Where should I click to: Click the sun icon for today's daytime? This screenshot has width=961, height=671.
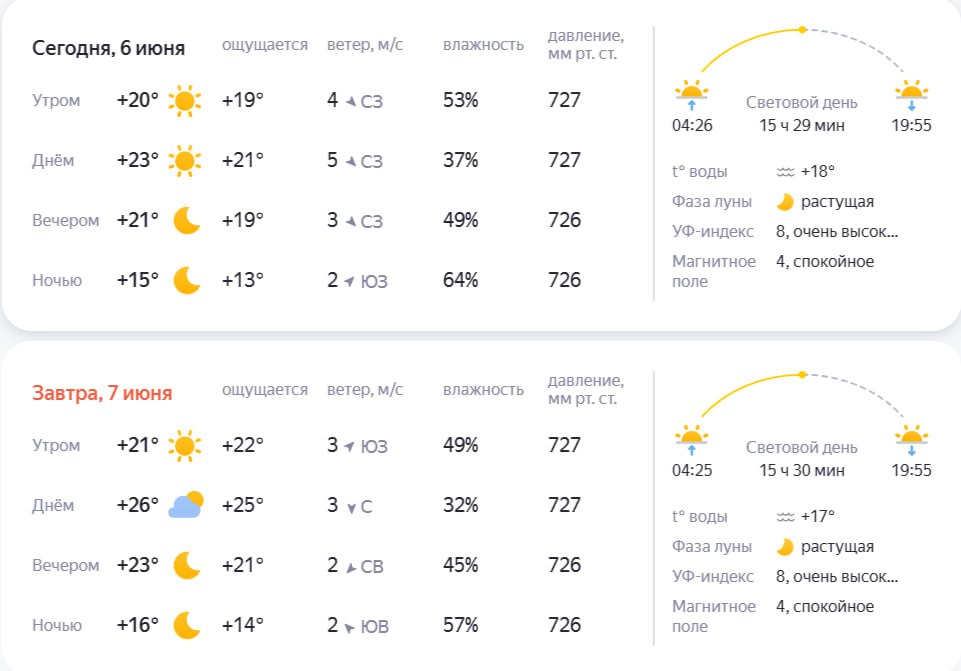coord(184,161)
